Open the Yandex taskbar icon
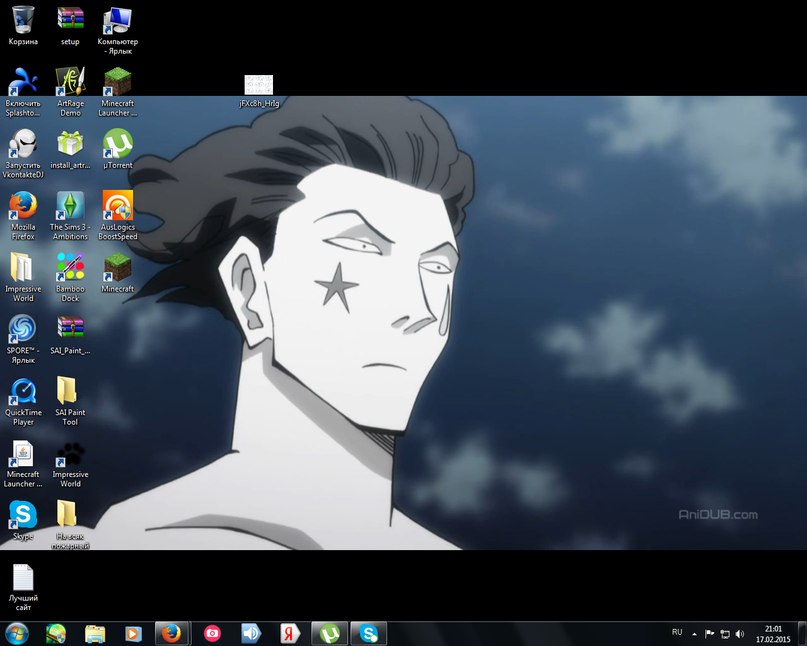The width and height of the screenshot is (807, 646). coord(290,634)
